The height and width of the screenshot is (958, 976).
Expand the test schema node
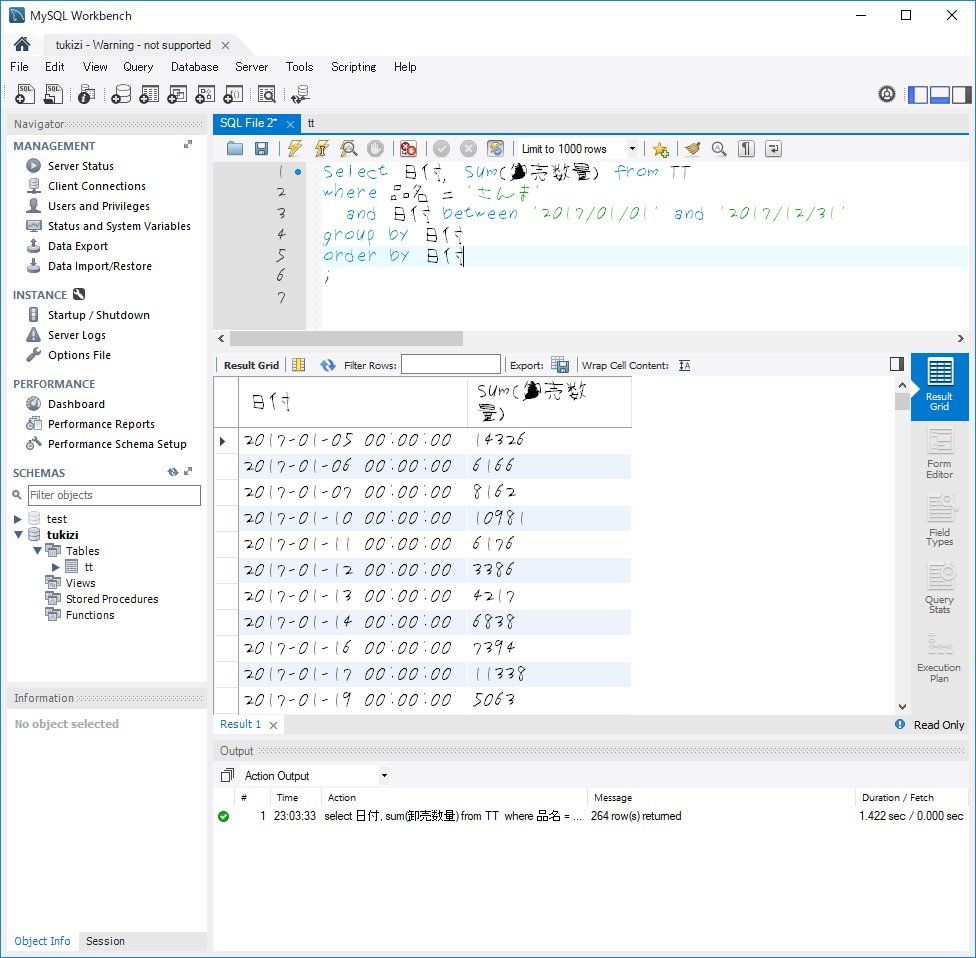pyautogui.click(x=18, y=519)
